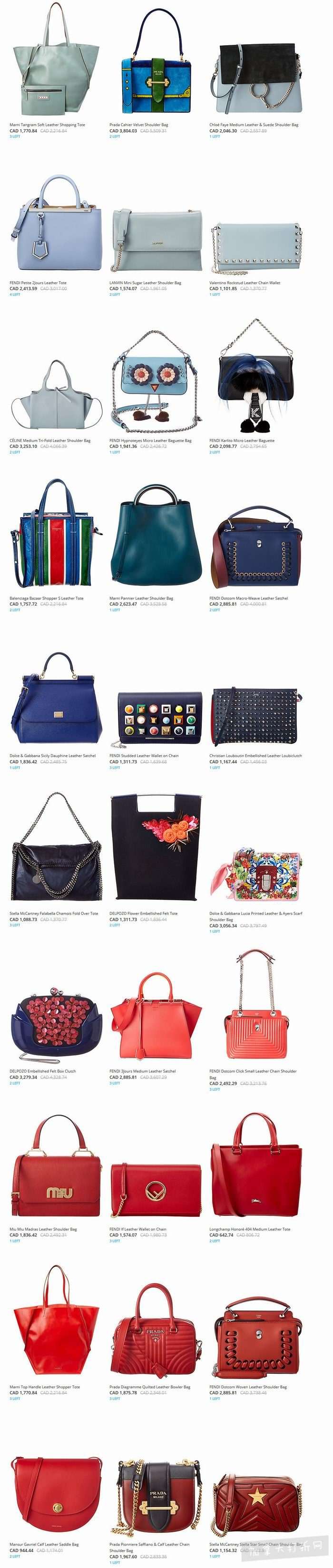The width and height of the screenshot is (333, 1568).
Task: View the Stella McCartney Falabella tote photo
Action: [x=55, y=848]
